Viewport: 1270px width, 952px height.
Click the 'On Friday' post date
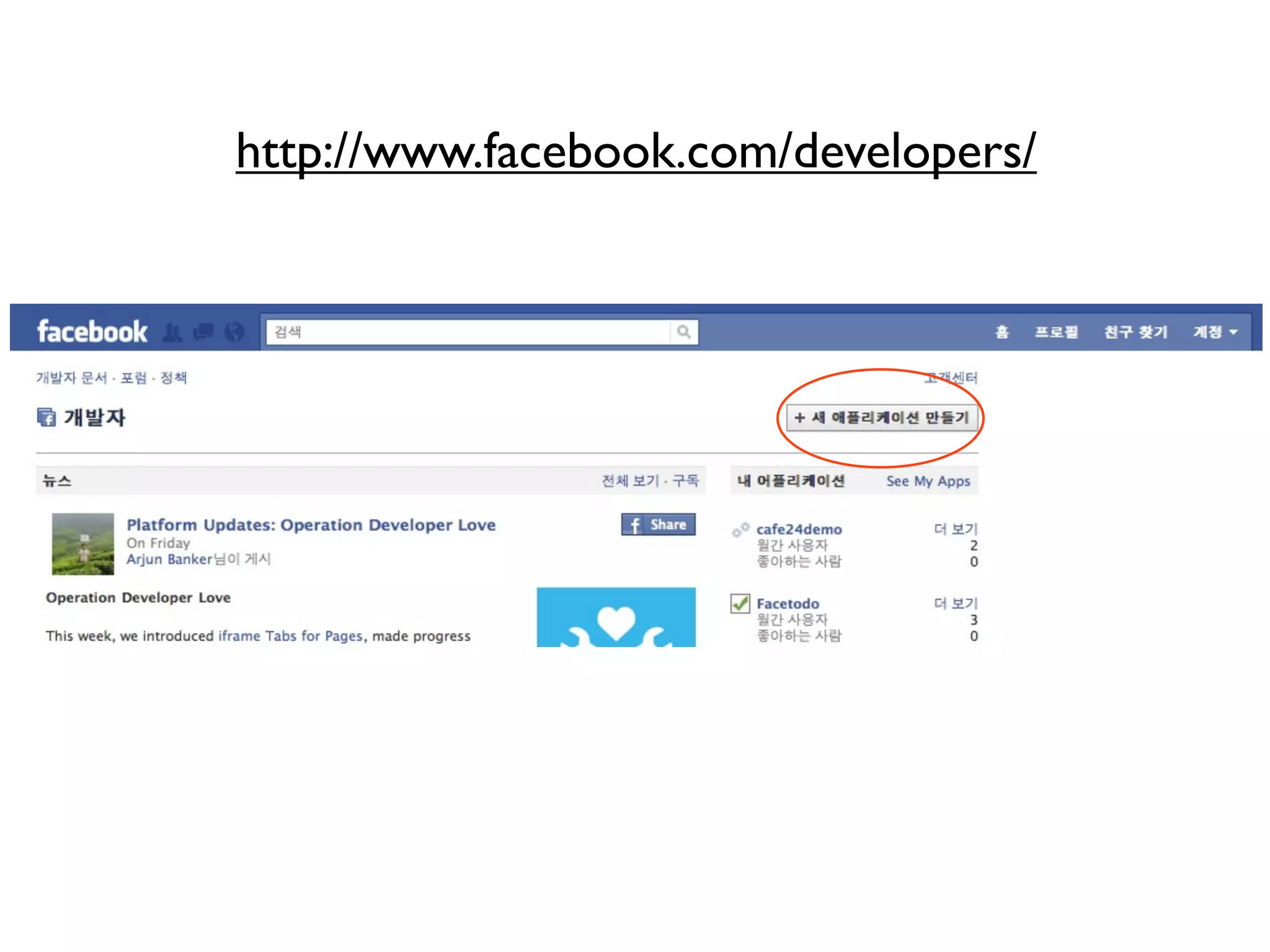(x=158, y=543)
